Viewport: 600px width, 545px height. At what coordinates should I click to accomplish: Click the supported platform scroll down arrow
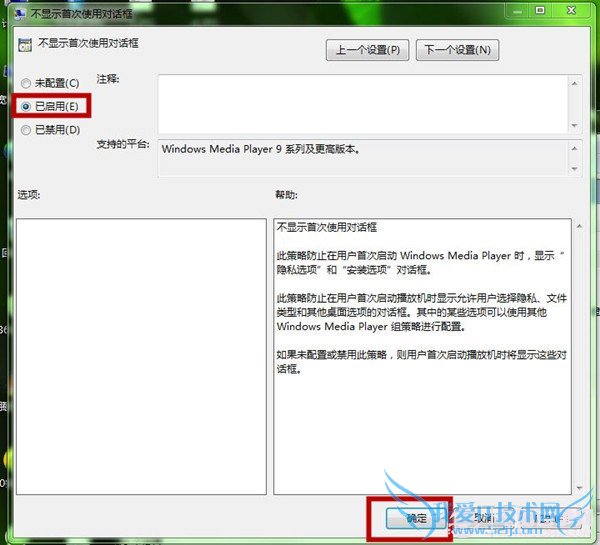pyautogui.click(x=574, y=169)
